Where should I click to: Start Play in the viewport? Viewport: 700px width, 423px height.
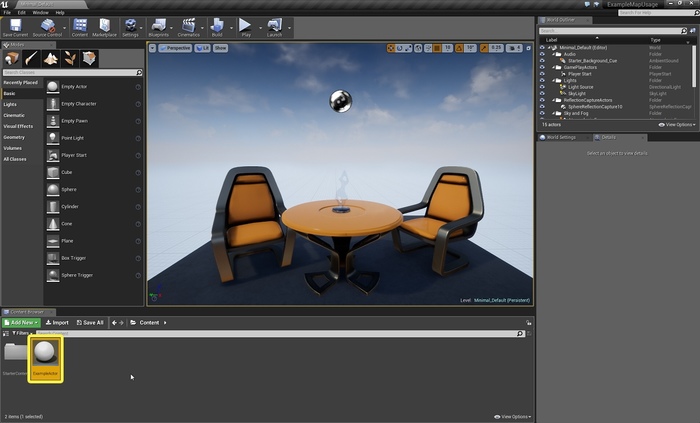[246, 28]
